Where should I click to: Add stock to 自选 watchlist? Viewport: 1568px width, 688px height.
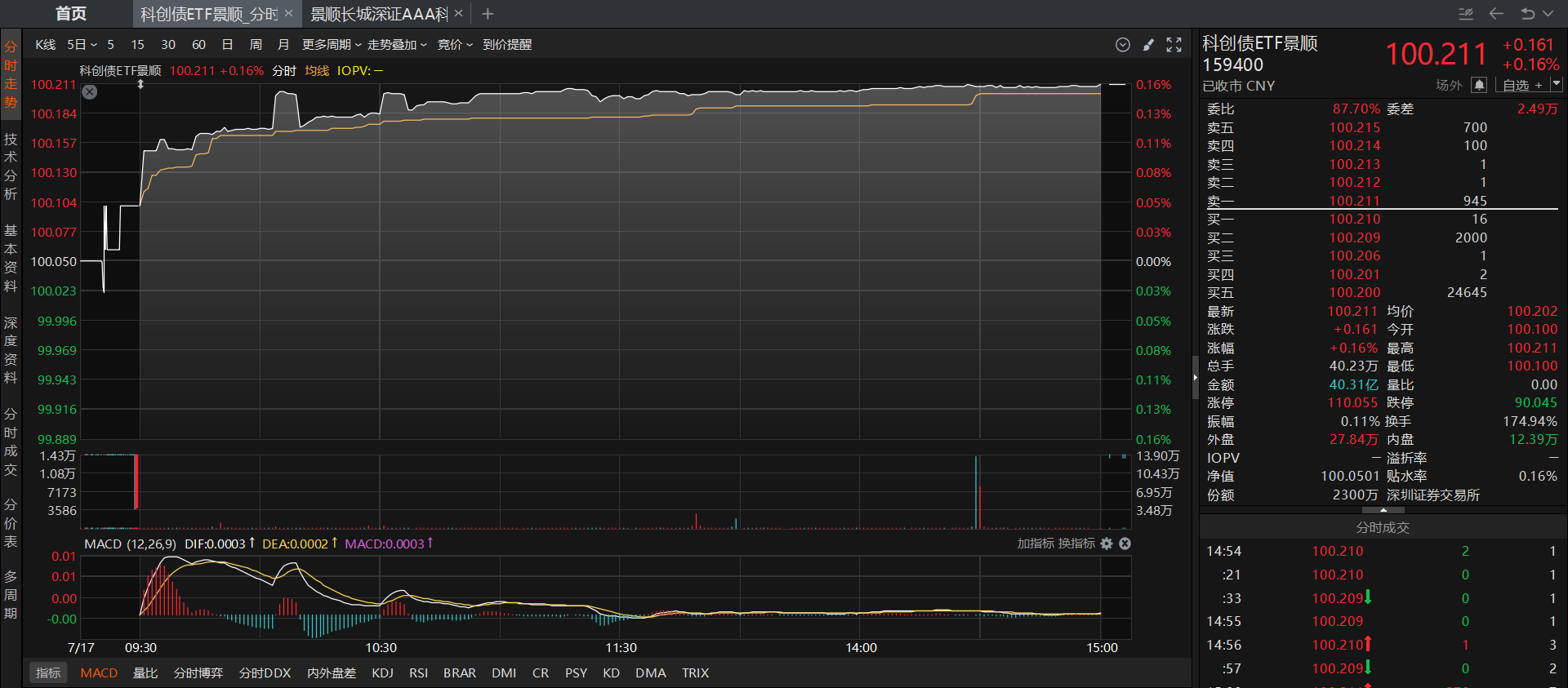click(1522, 85)
